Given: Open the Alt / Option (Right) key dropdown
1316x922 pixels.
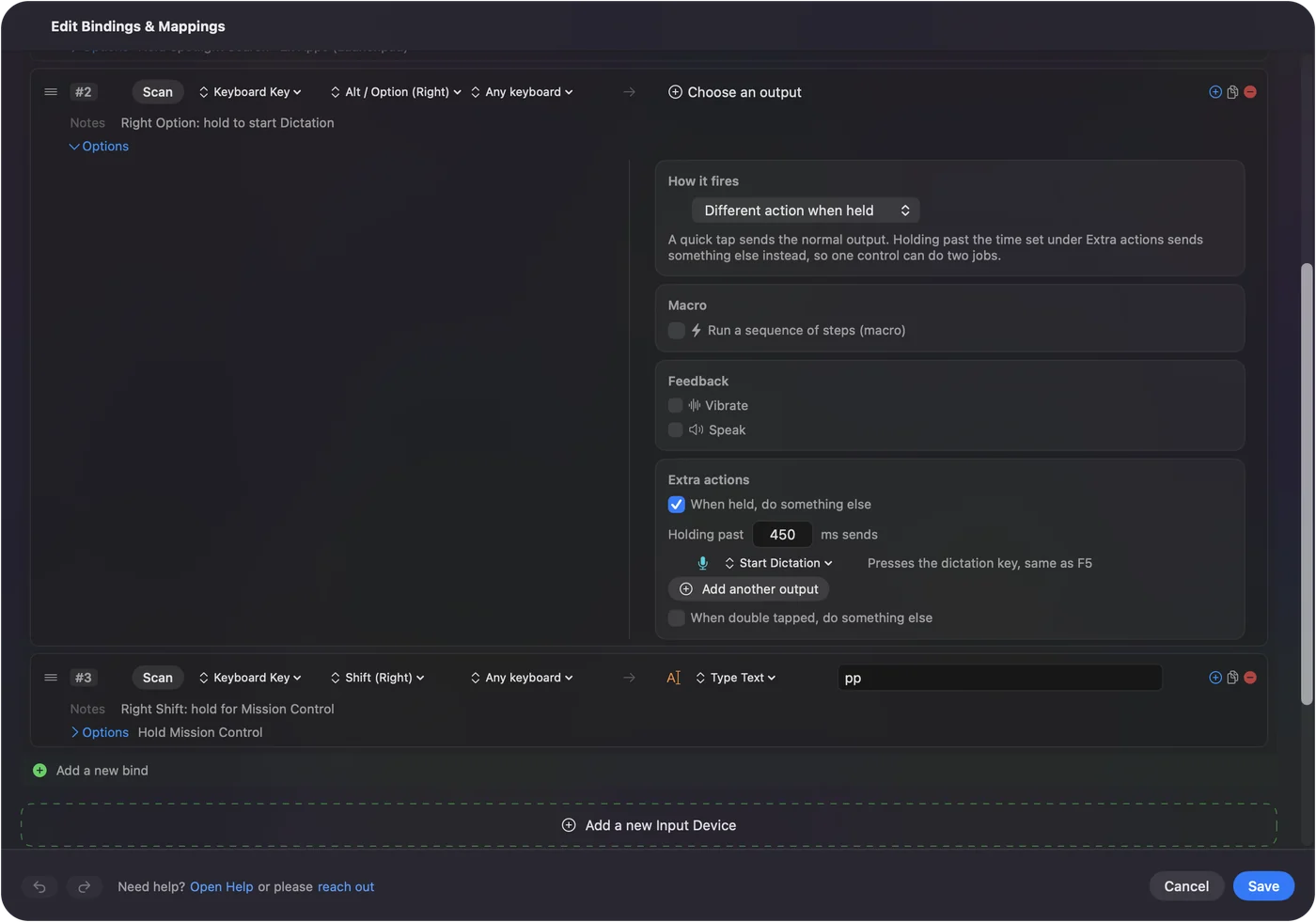Looking at the screenshot, I should tap(396, 92).
